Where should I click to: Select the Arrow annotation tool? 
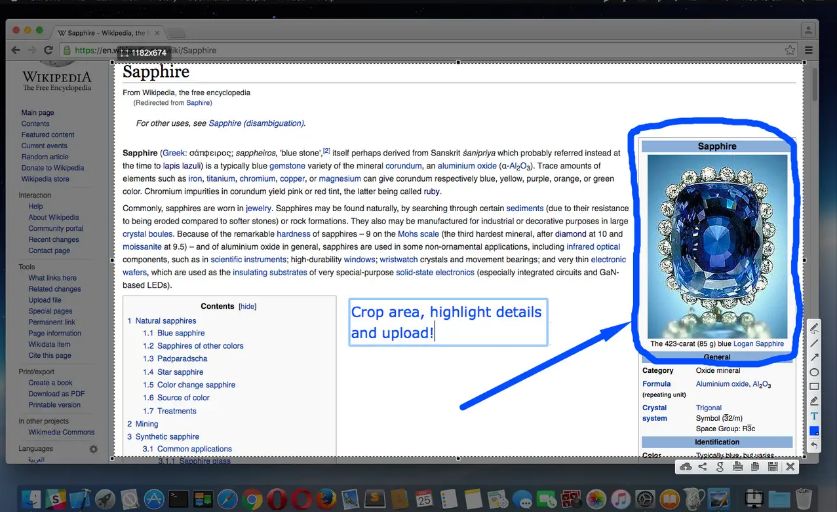tap(814, 357)
